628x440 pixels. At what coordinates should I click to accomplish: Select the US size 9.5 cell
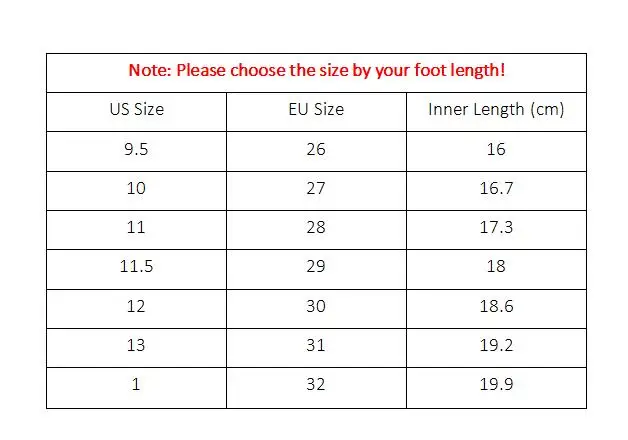coord(136,150)
